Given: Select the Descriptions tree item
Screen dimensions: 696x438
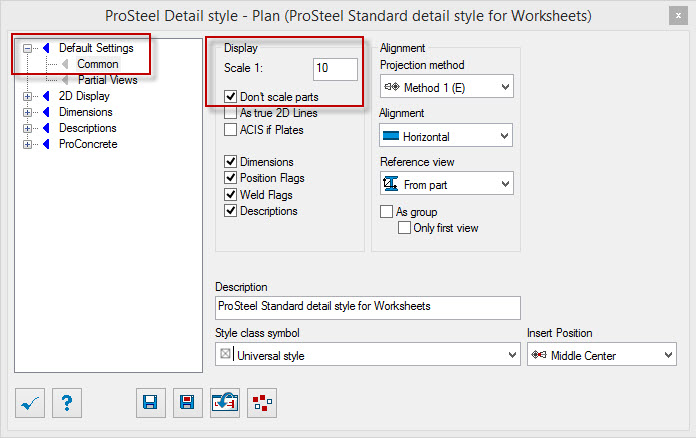Looking at the screenshot, I should click(88, 128).
